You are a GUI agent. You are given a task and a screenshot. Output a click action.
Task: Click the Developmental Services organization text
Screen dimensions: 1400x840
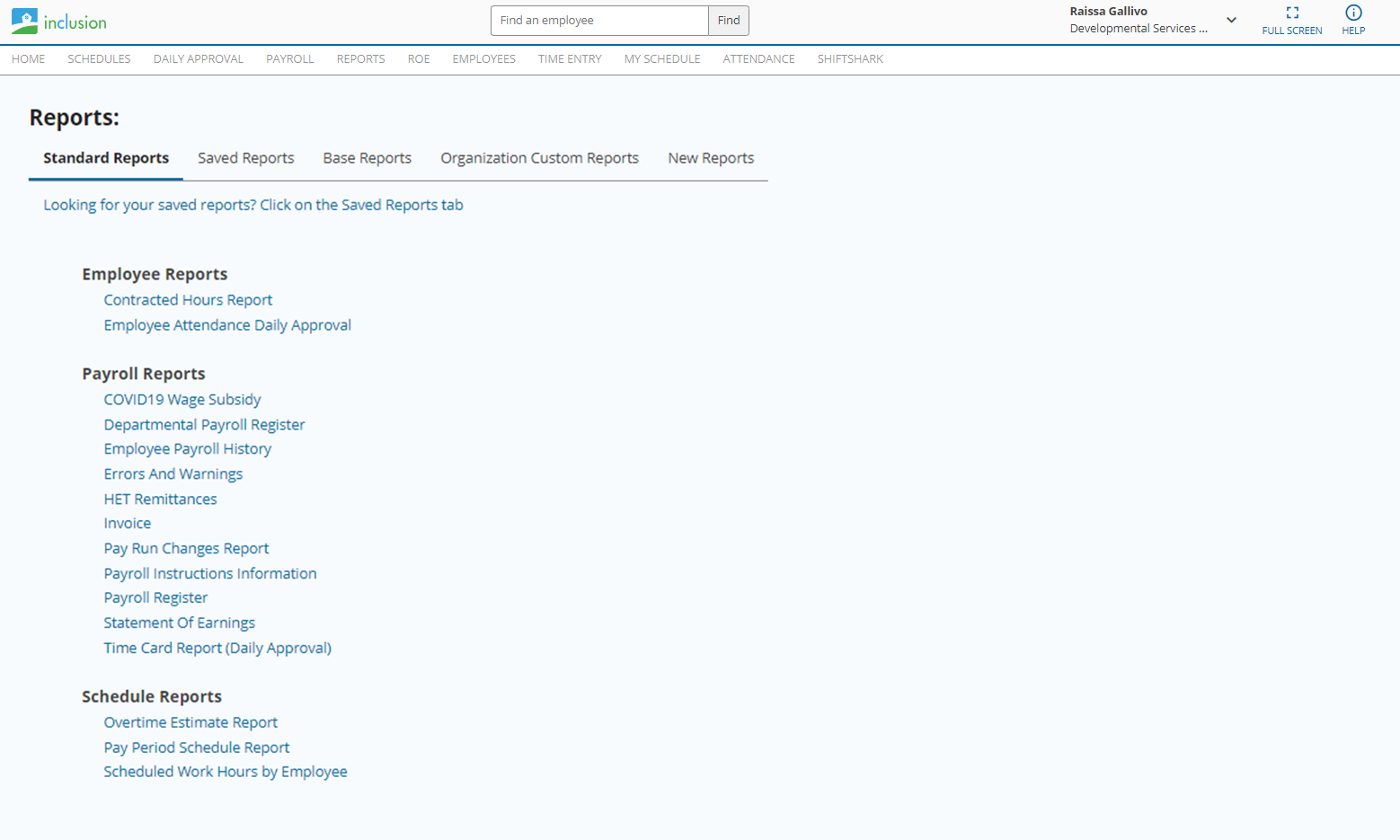pos(1139,29)
